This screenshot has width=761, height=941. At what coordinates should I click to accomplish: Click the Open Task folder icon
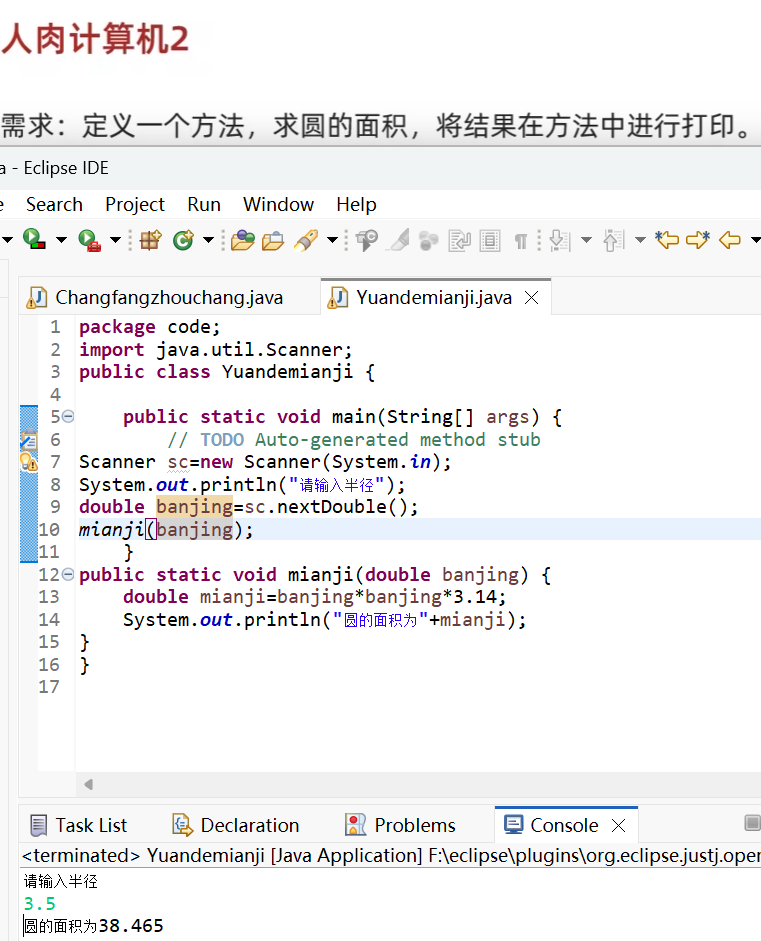pyautogui.click(x=273, y=241)
